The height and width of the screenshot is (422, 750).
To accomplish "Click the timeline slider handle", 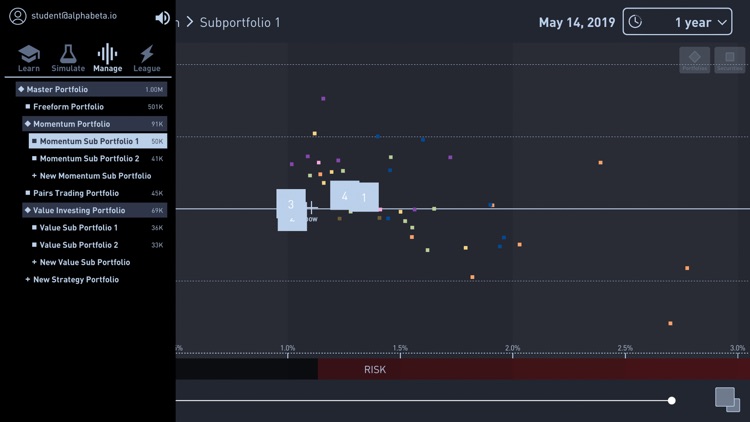I will pos(672,400).
